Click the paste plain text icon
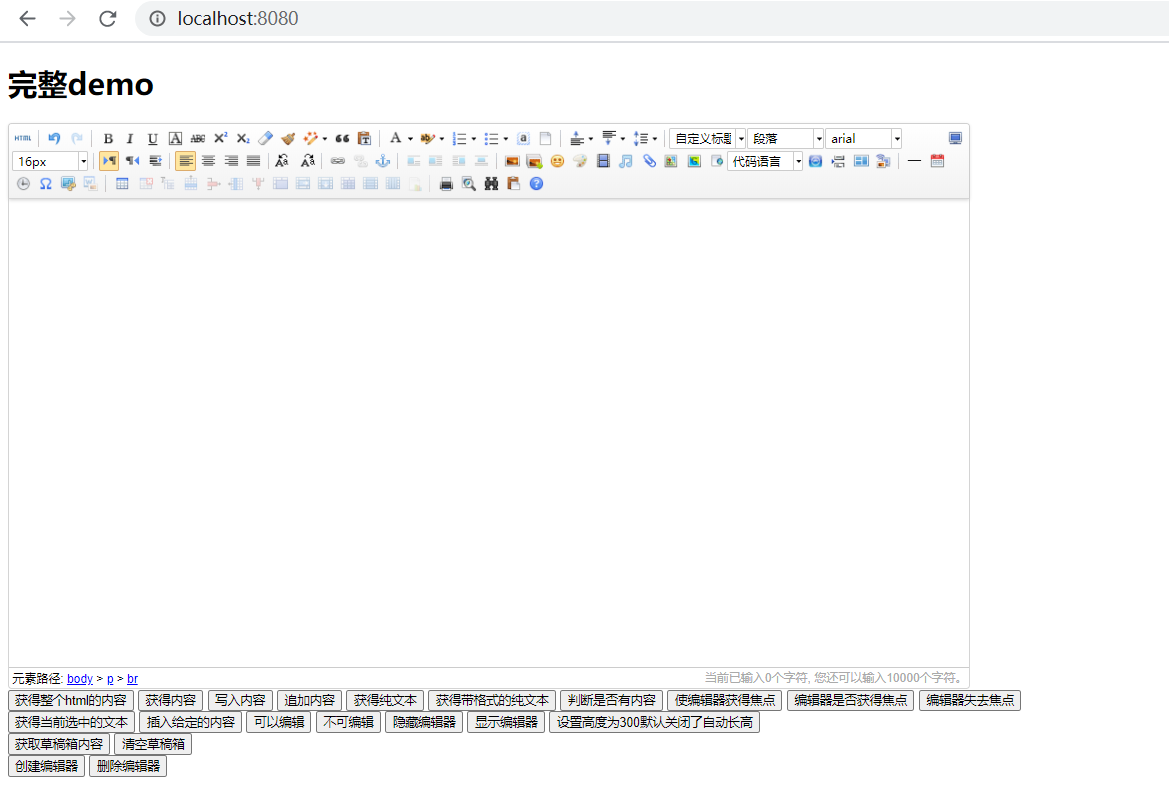This screenshot has height=799, width=1169. click(365, 139)
